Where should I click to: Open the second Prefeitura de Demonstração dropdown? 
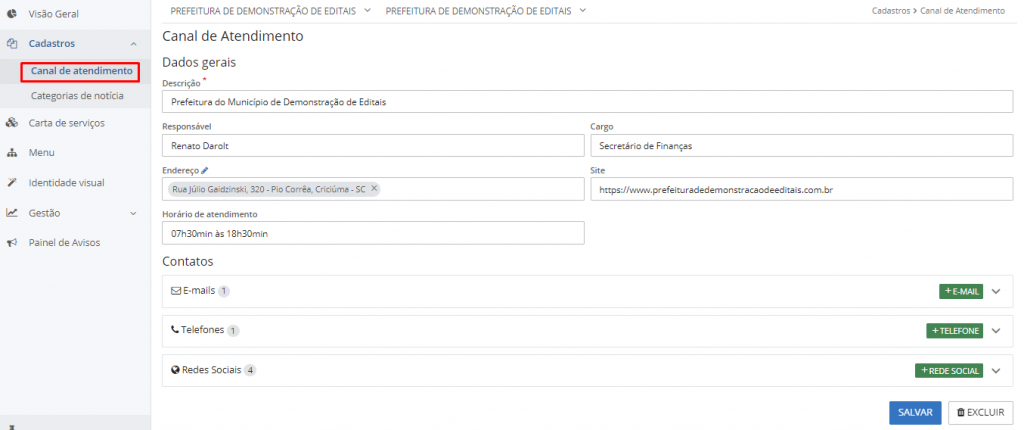(486, 10)
